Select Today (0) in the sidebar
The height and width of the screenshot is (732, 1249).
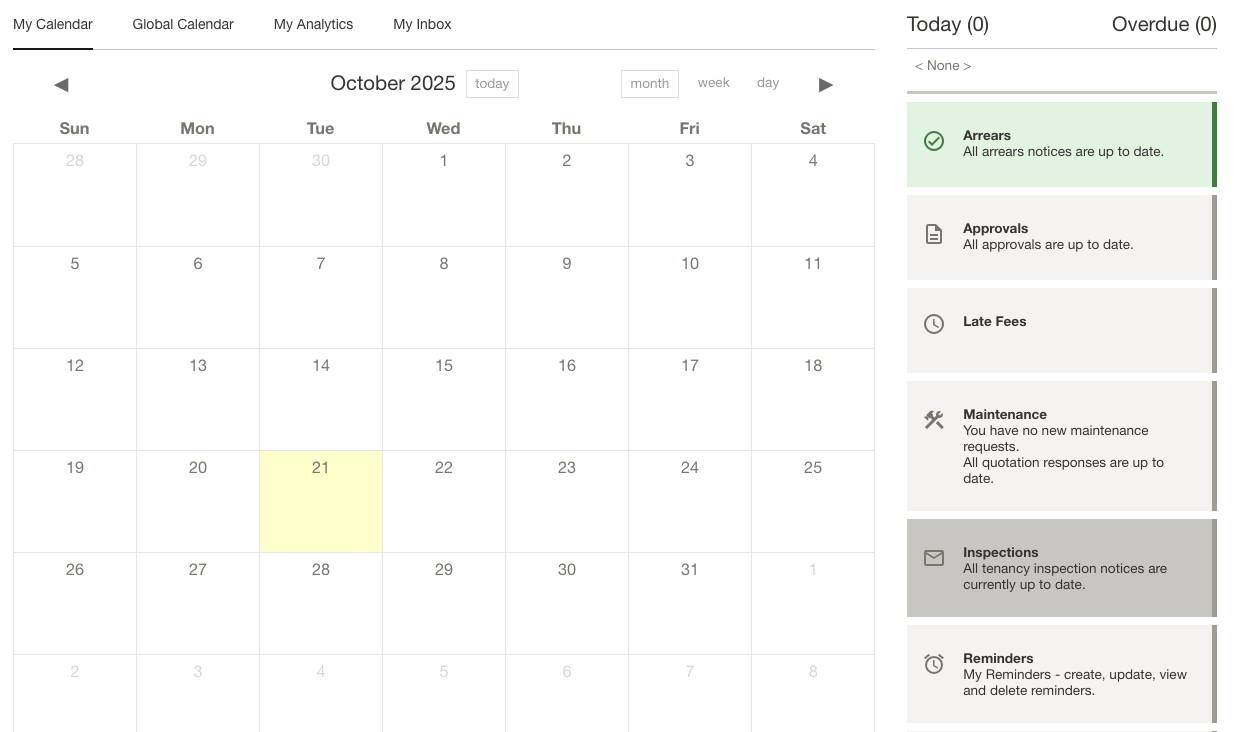pos(947,24)
